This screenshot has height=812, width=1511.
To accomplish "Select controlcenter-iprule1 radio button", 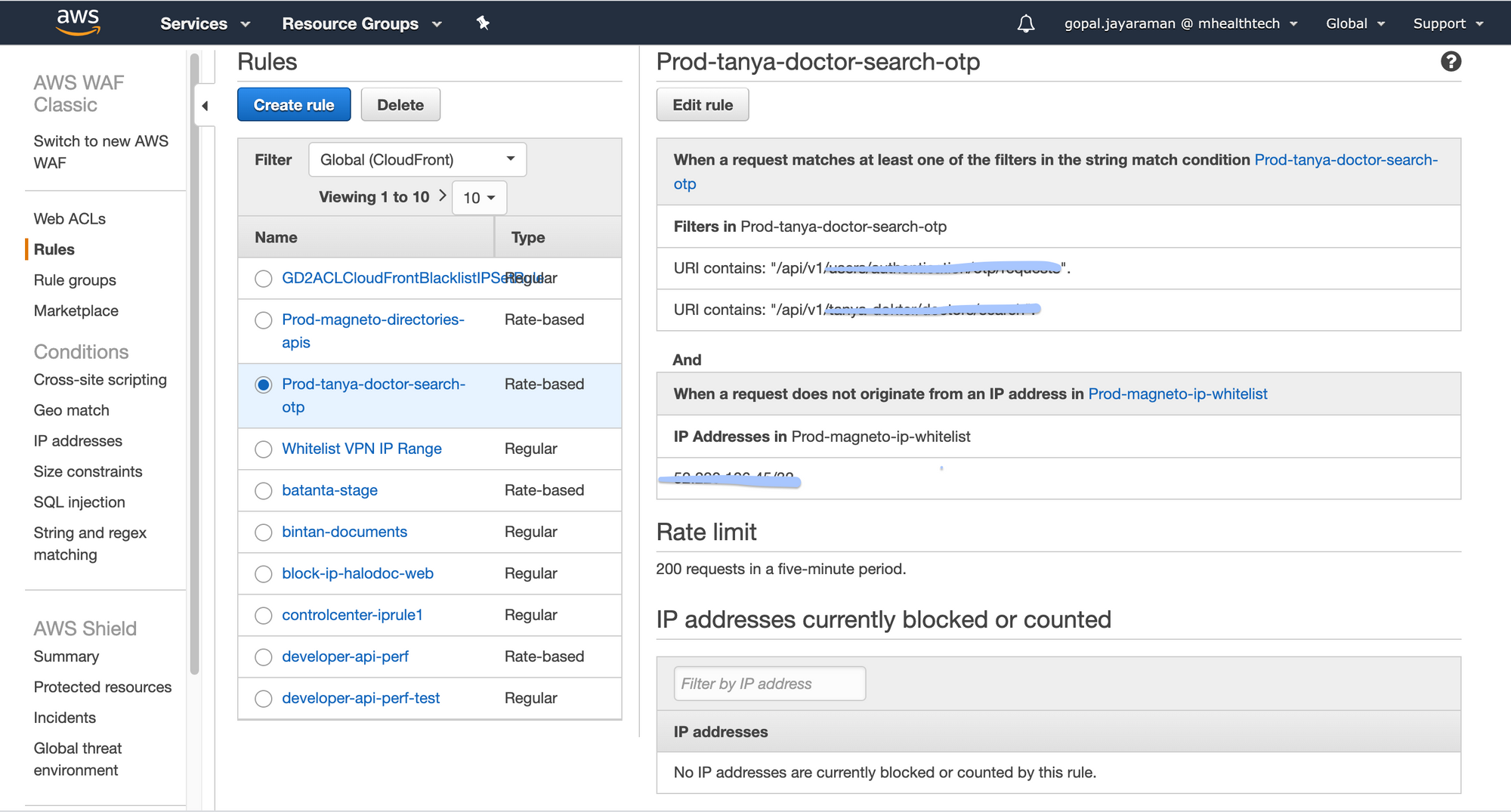I will pyautogui.click(x=263, y=616).
